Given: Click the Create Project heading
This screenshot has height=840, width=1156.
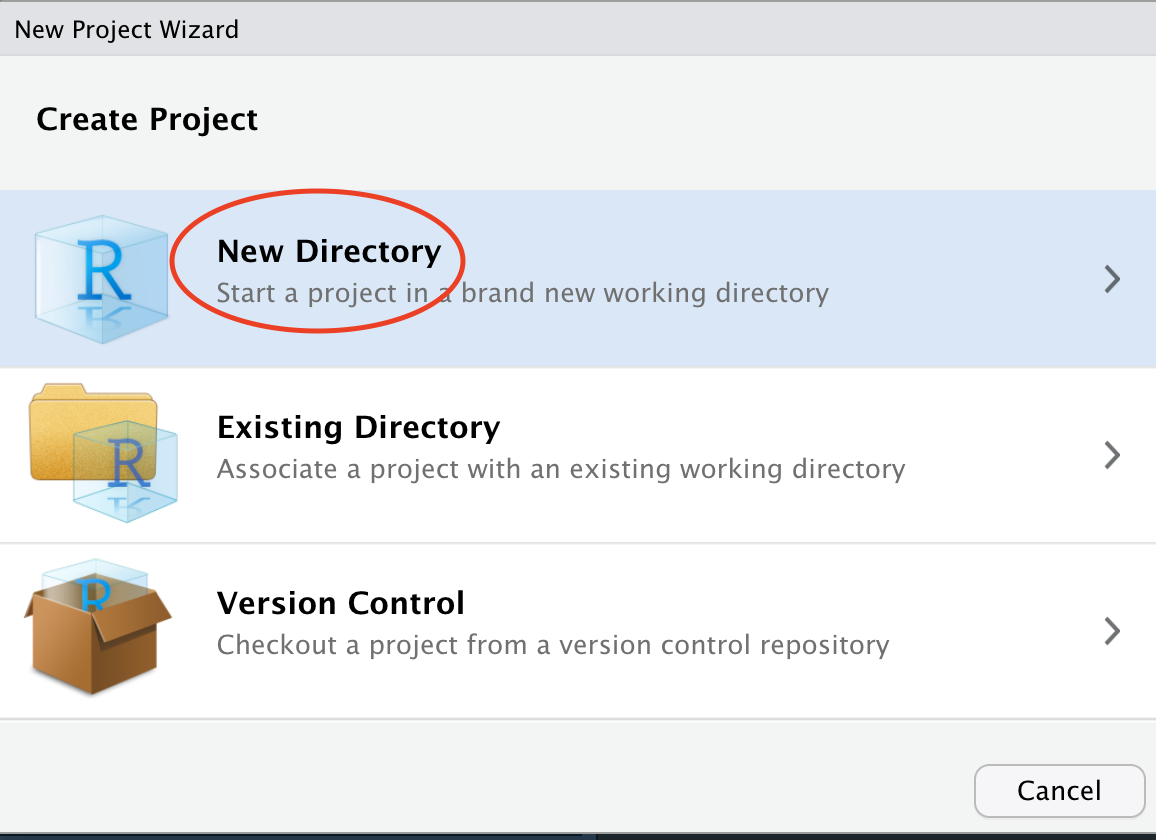Looking at the screenshot, I should click(x=147, y=120).
